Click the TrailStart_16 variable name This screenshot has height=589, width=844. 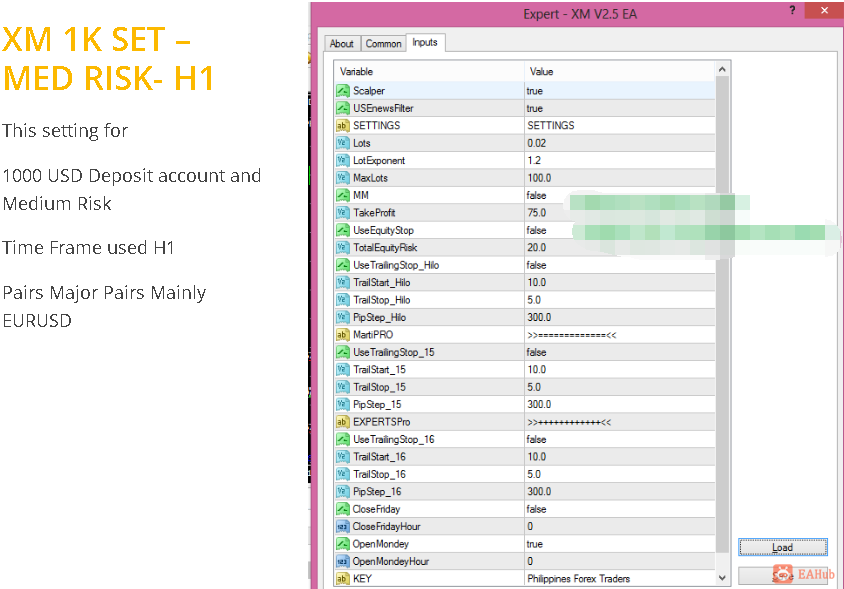[379, 457]
